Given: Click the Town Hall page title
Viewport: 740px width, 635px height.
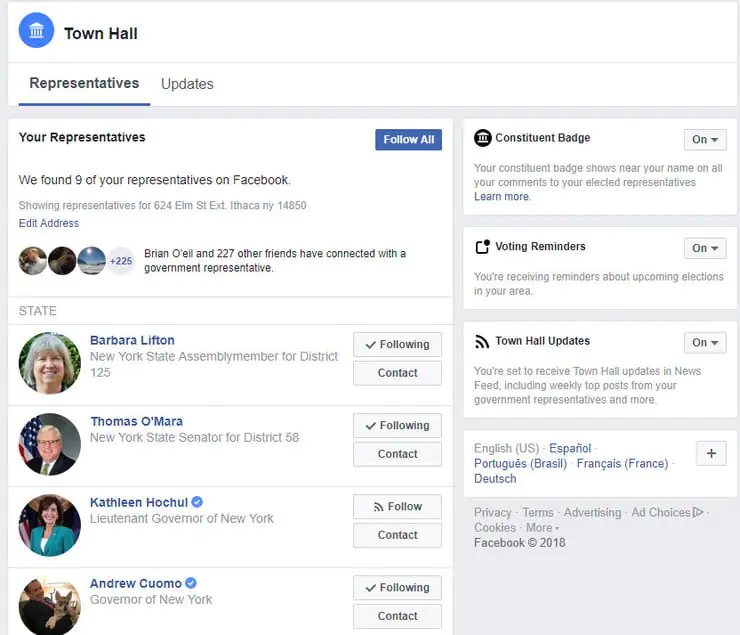Looking at the screenshot, I should click(x=101, y=33).
